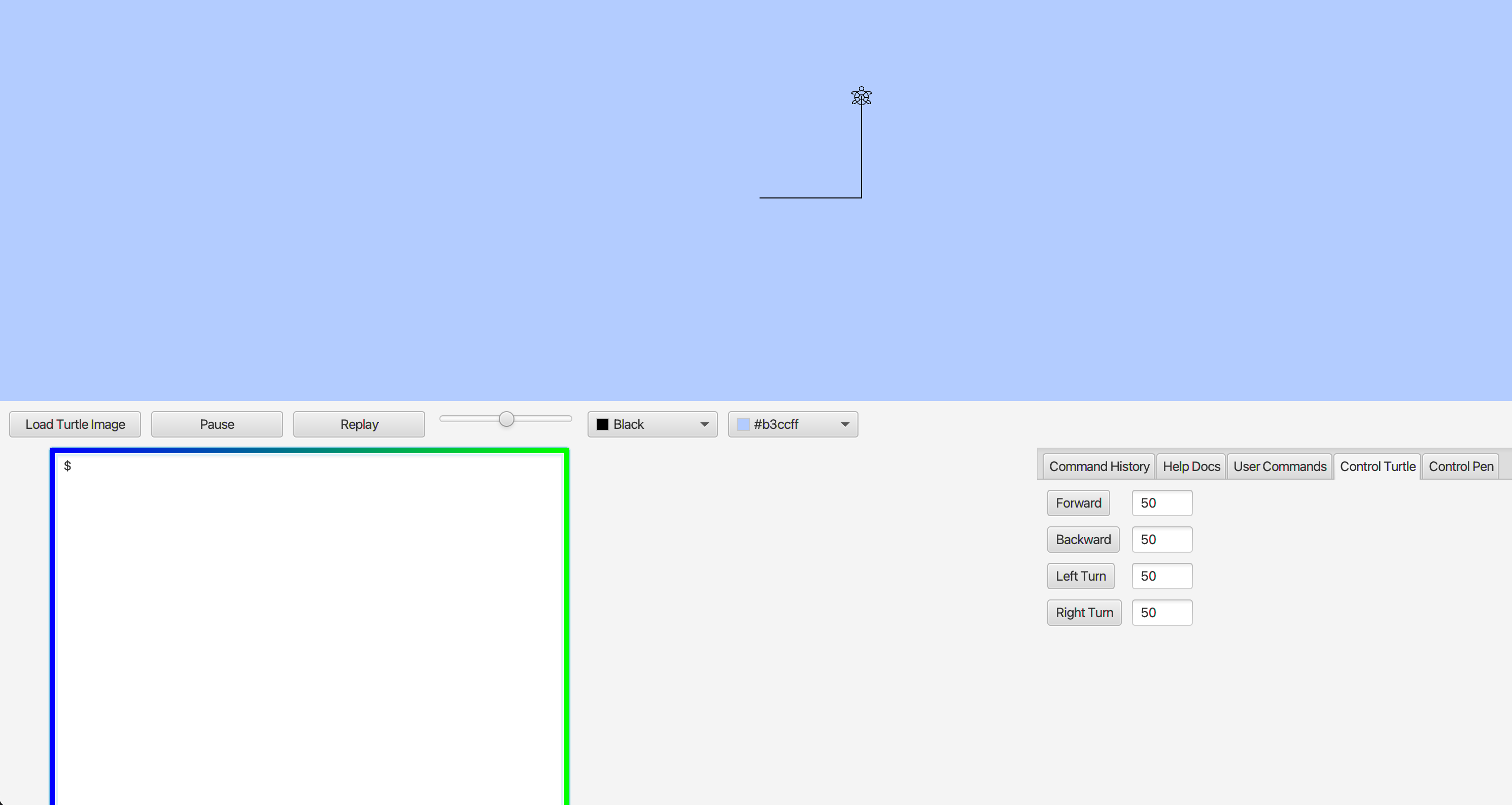The width and height of the screenshot is (1512, 805).
Task: Click the Backward button
Action: [1083, 540]
